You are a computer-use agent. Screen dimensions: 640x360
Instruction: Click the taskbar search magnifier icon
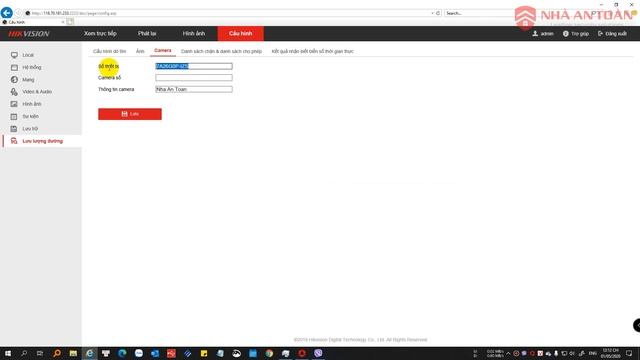[24, 353]
